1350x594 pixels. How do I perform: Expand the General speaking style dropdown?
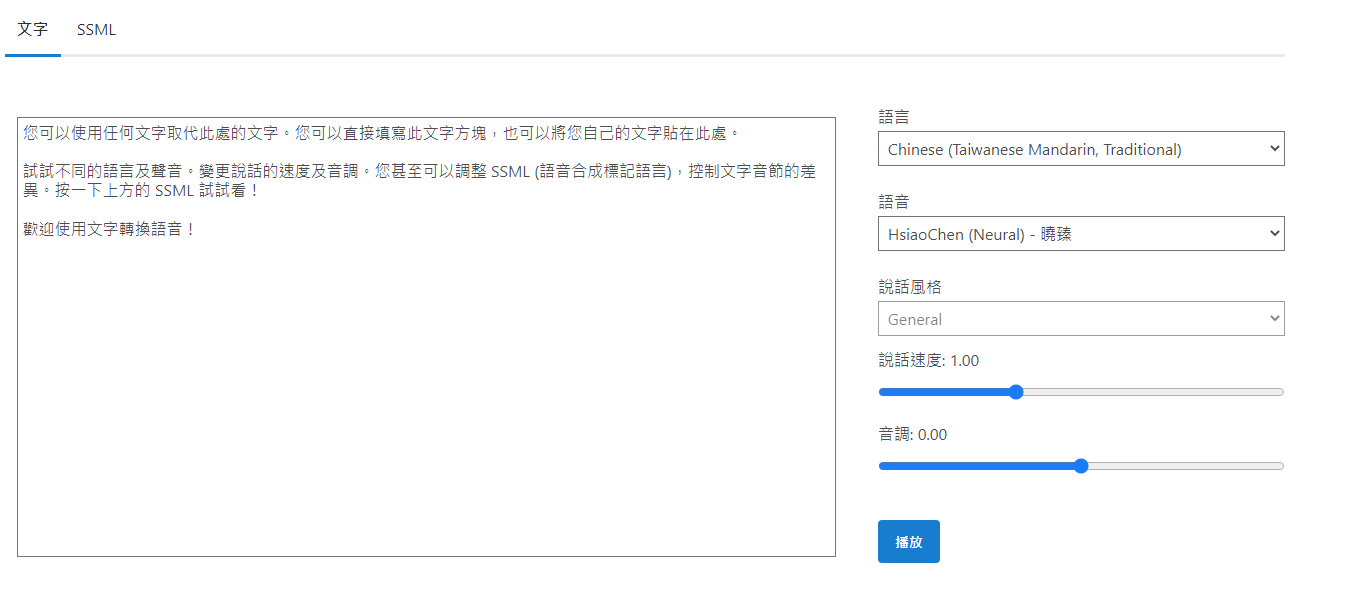(1080, 319)
